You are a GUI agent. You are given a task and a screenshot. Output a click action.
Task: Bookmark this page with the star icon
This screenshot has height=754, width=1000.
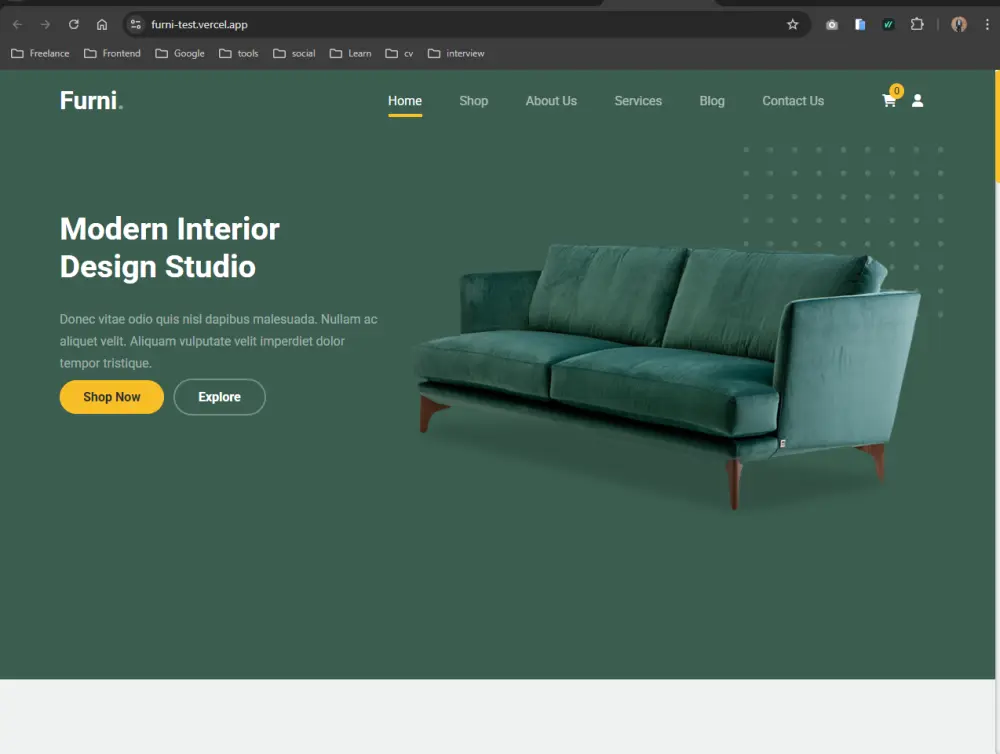[792, 24]
